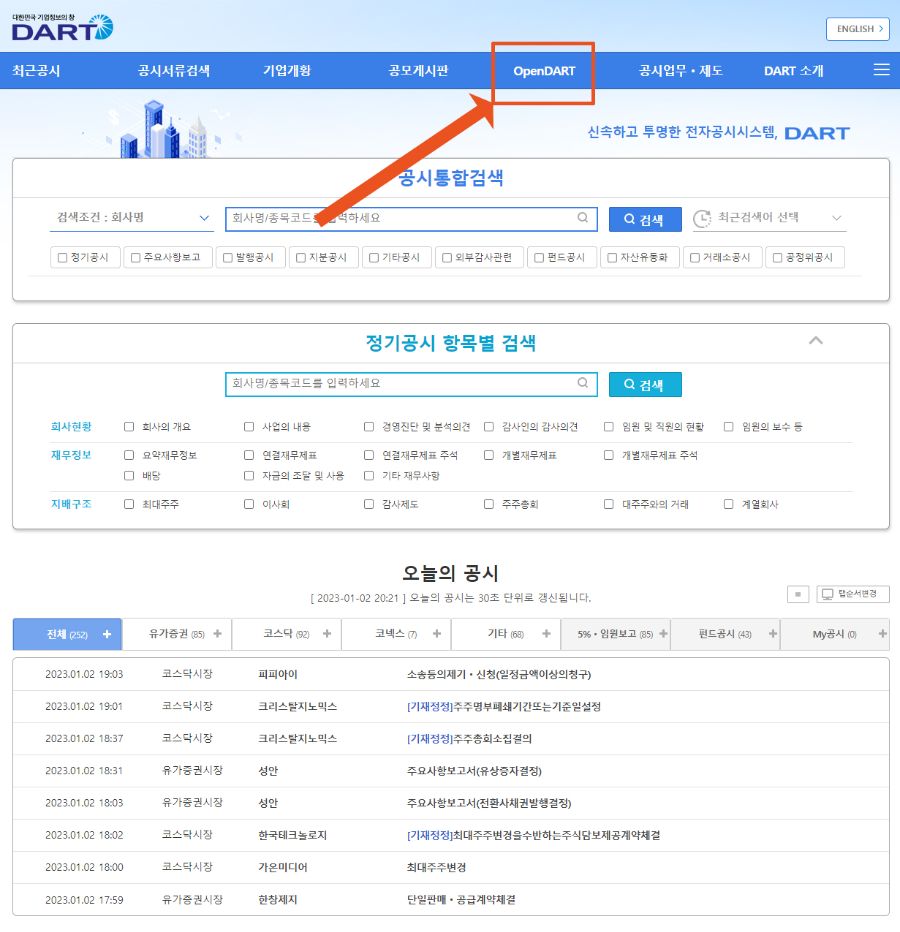The height and width of the screenshot is (932, 900).
Task: Open the DART 소개 menu
Action: pos(794,71)
